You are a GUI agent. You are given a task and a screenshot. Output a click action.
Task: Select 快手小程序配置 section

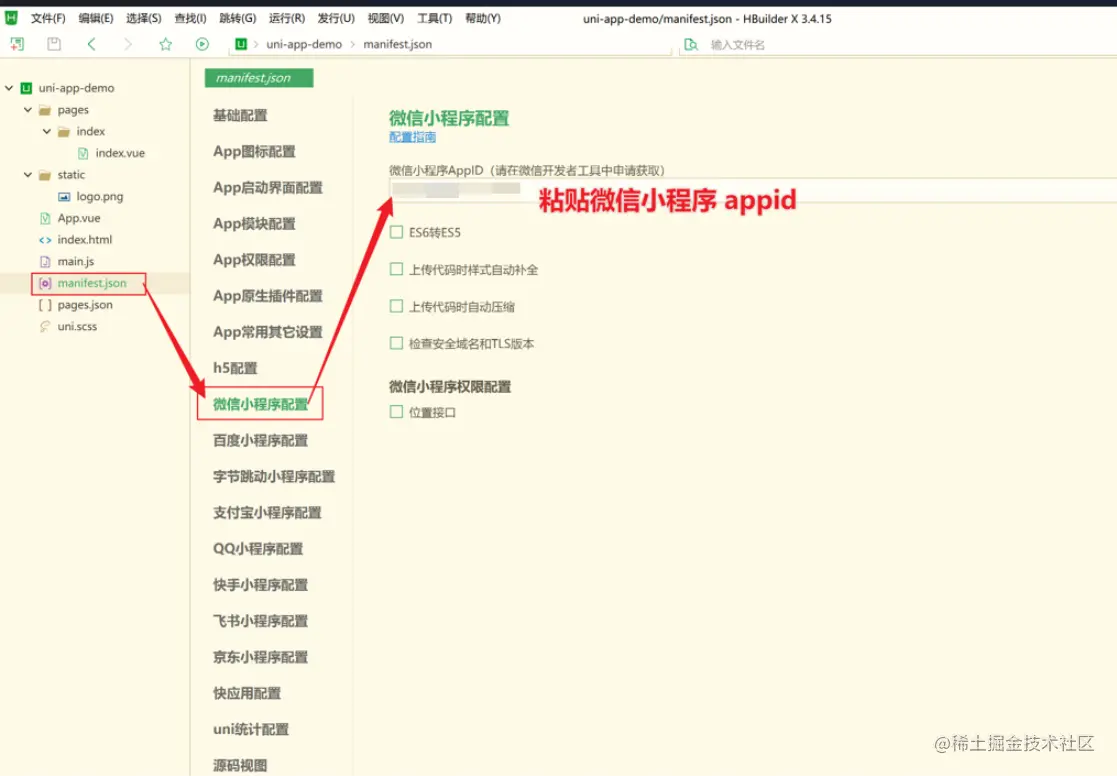(260, 585)
